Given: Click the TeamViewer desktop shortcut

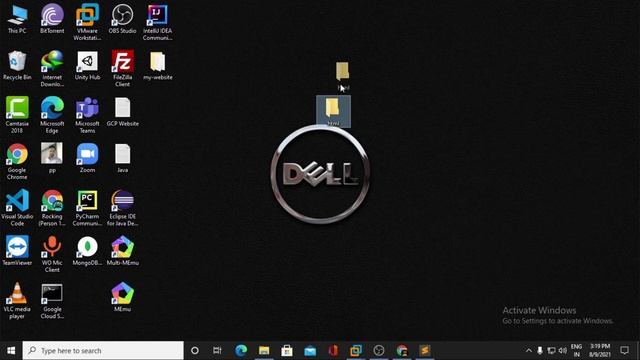Looking at the screenshot, I should (x=17, y=251).
